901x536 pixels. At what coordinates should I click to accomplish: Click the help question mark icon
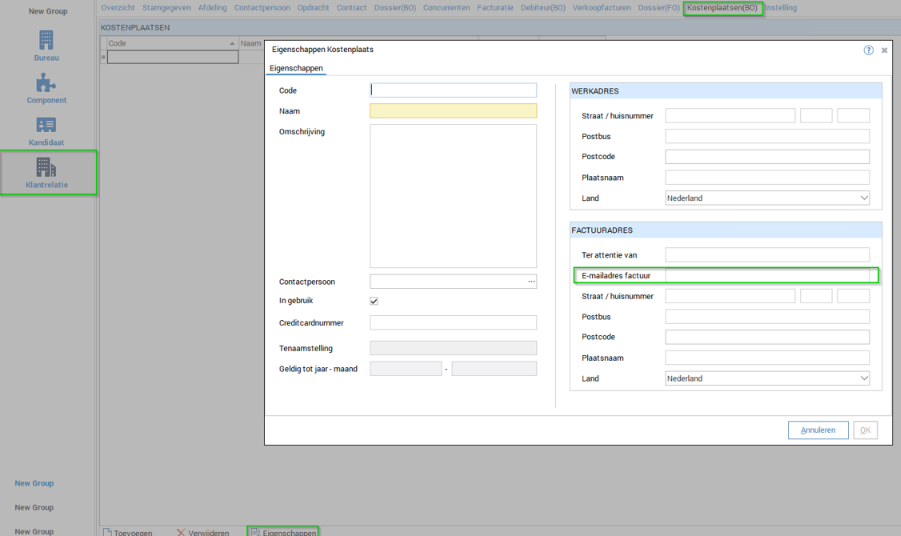click(868, 50)
